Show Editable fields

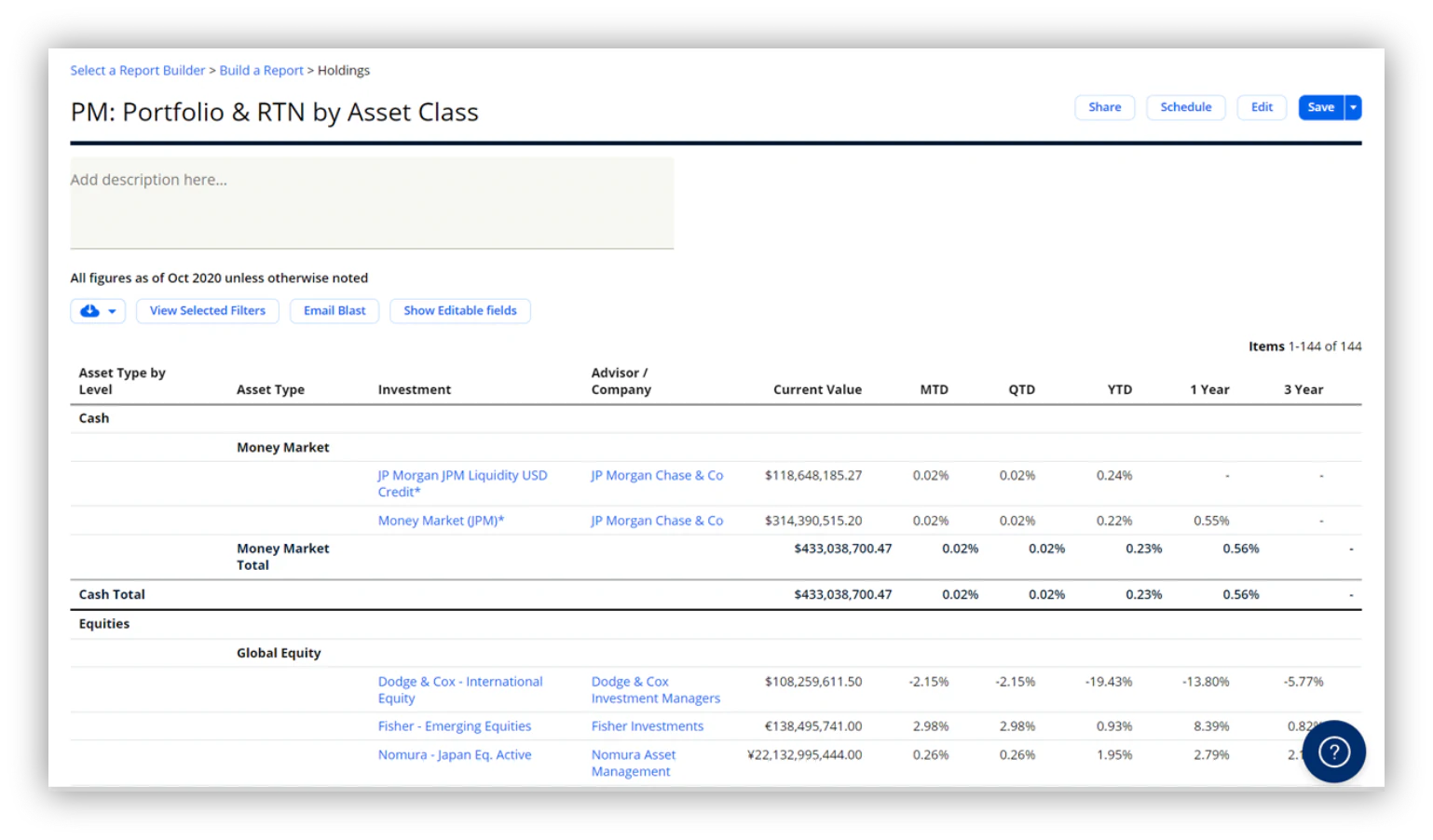[x=460, y=311]
